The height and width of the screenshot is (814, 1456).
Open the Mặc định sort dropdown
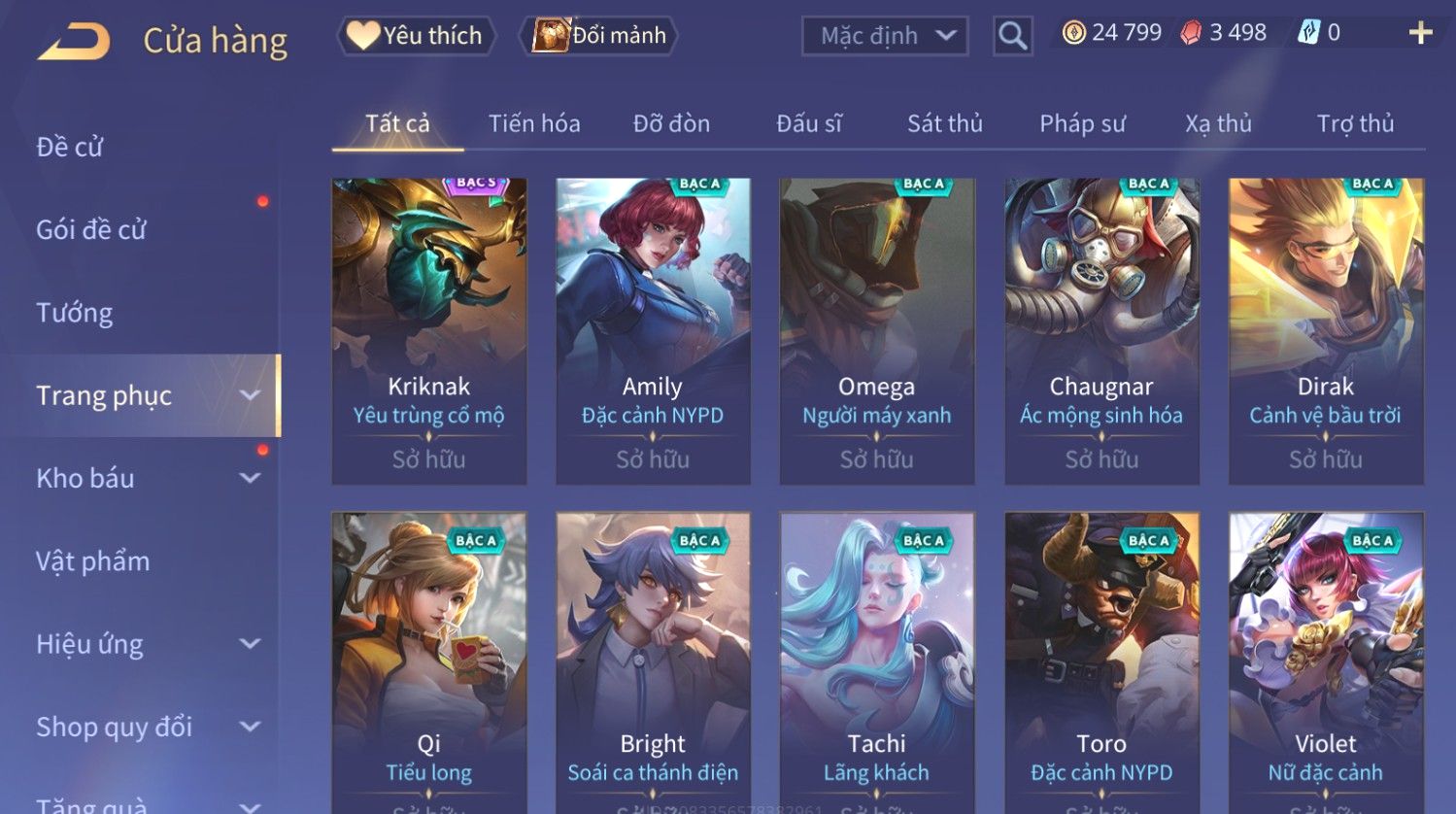884,36
